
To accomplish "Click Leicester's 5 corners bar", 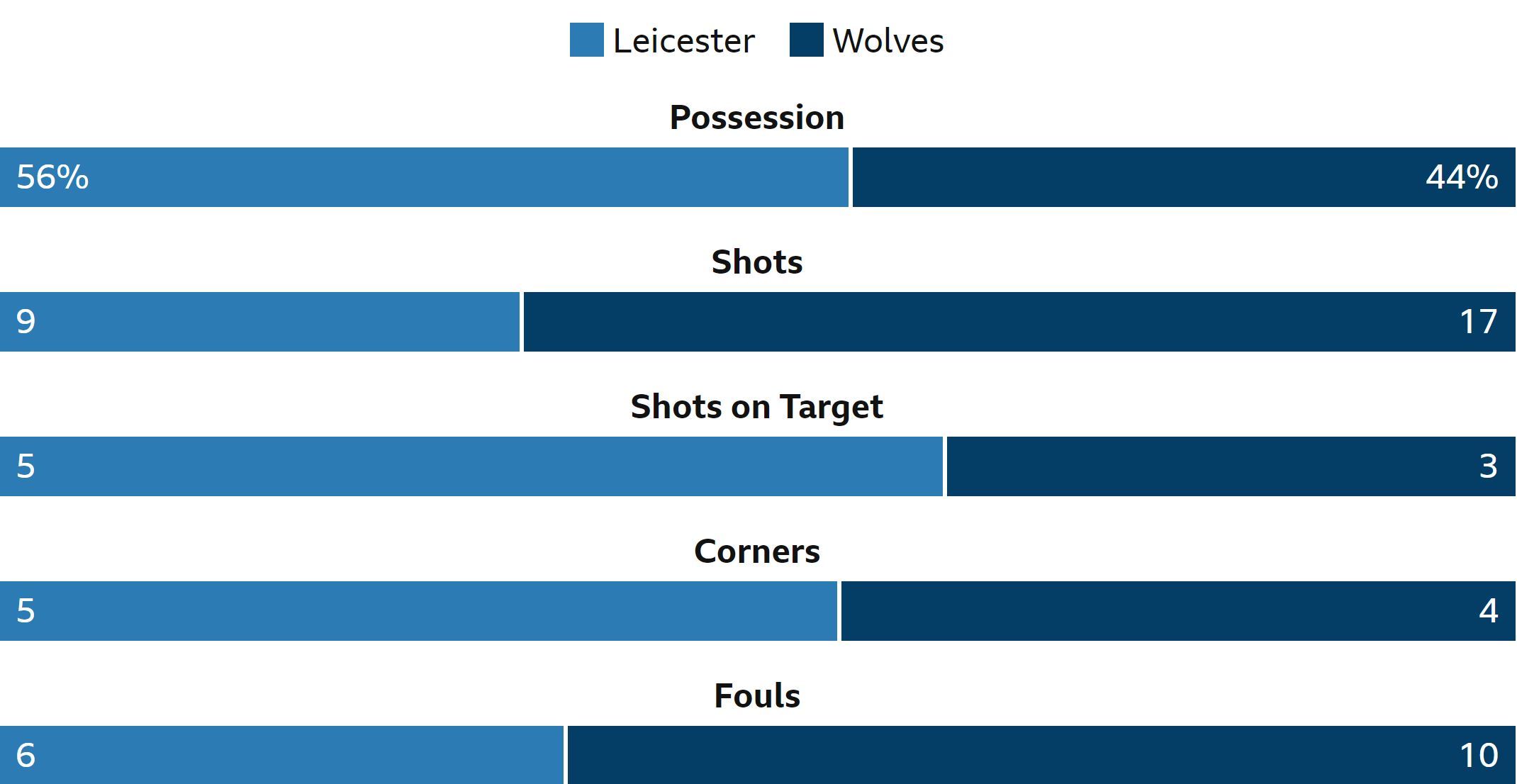I will (418, 611).
